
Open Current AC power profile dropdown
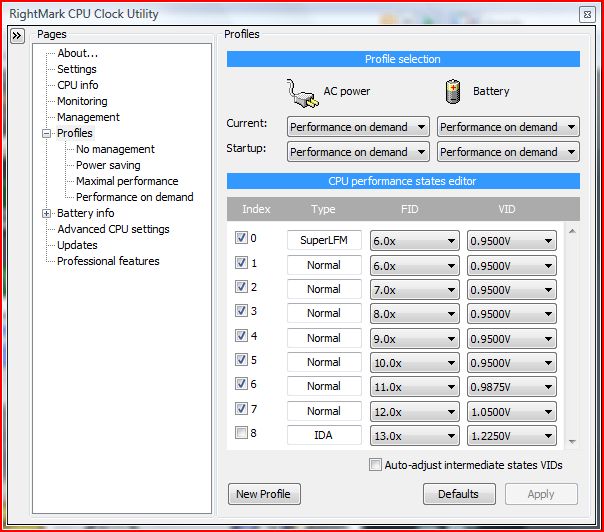coord(358,127)
